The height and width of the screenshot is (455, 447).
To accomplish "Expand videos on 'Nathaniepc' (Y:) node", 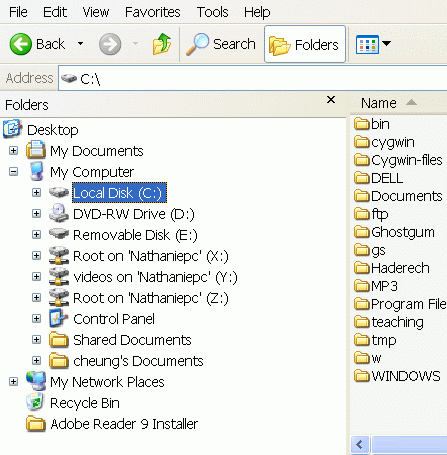I will [x=36, y=277].
